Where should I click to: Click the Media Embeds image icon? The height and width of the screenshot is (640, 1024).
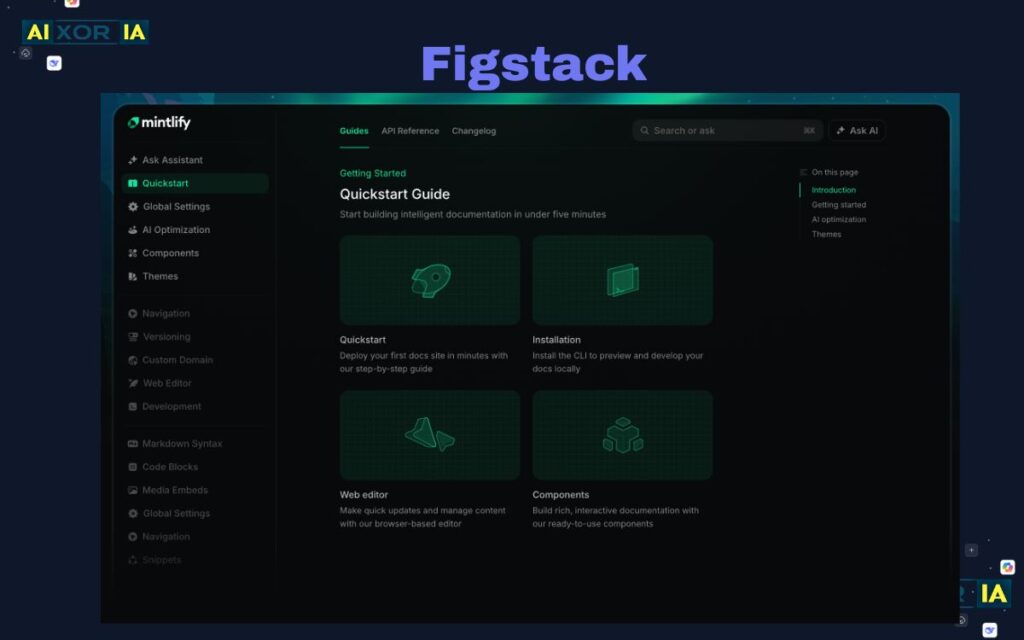[133, 490]
